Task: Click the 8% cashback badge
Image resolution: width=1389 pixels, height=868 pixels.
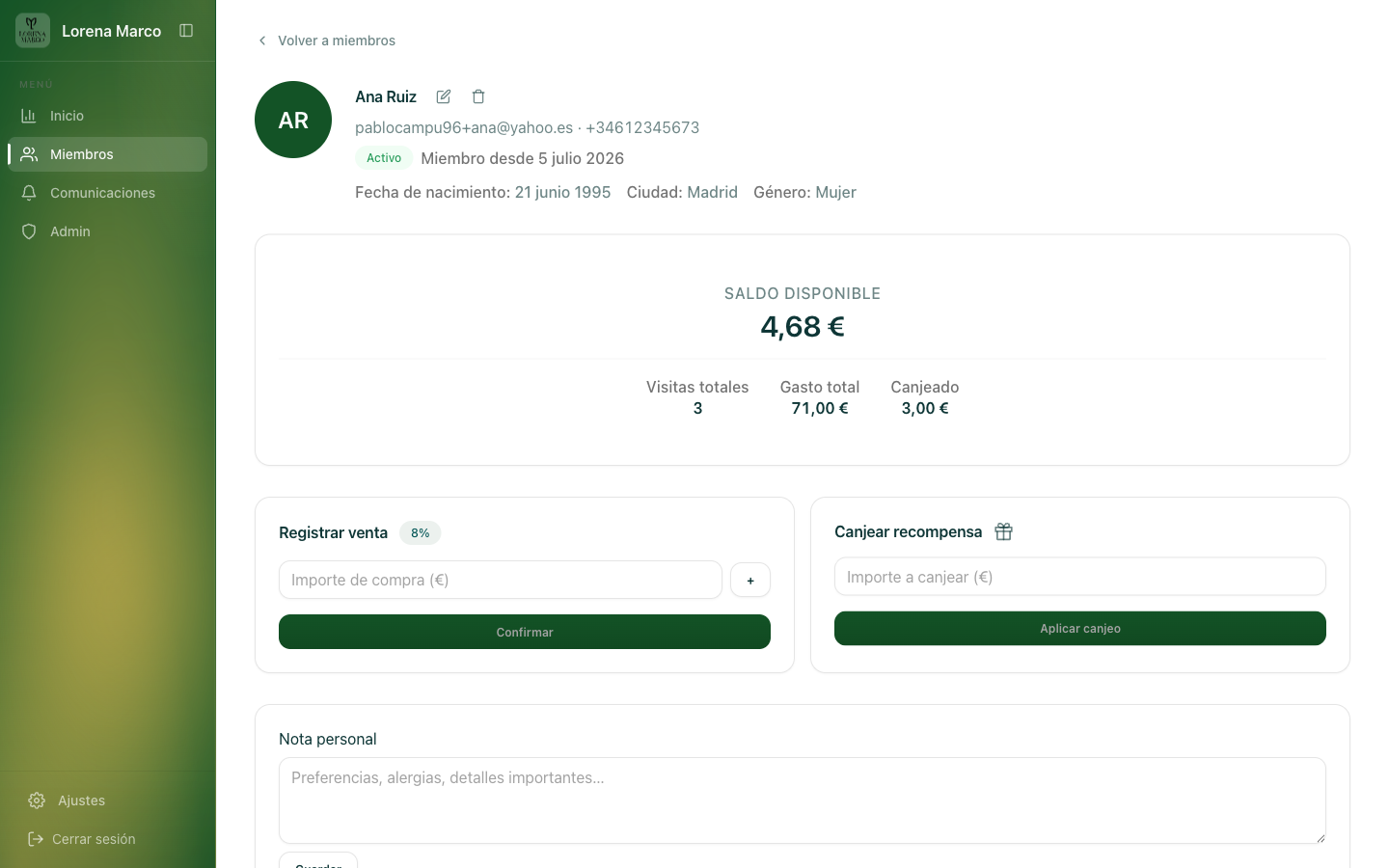Action: point(421,532)
